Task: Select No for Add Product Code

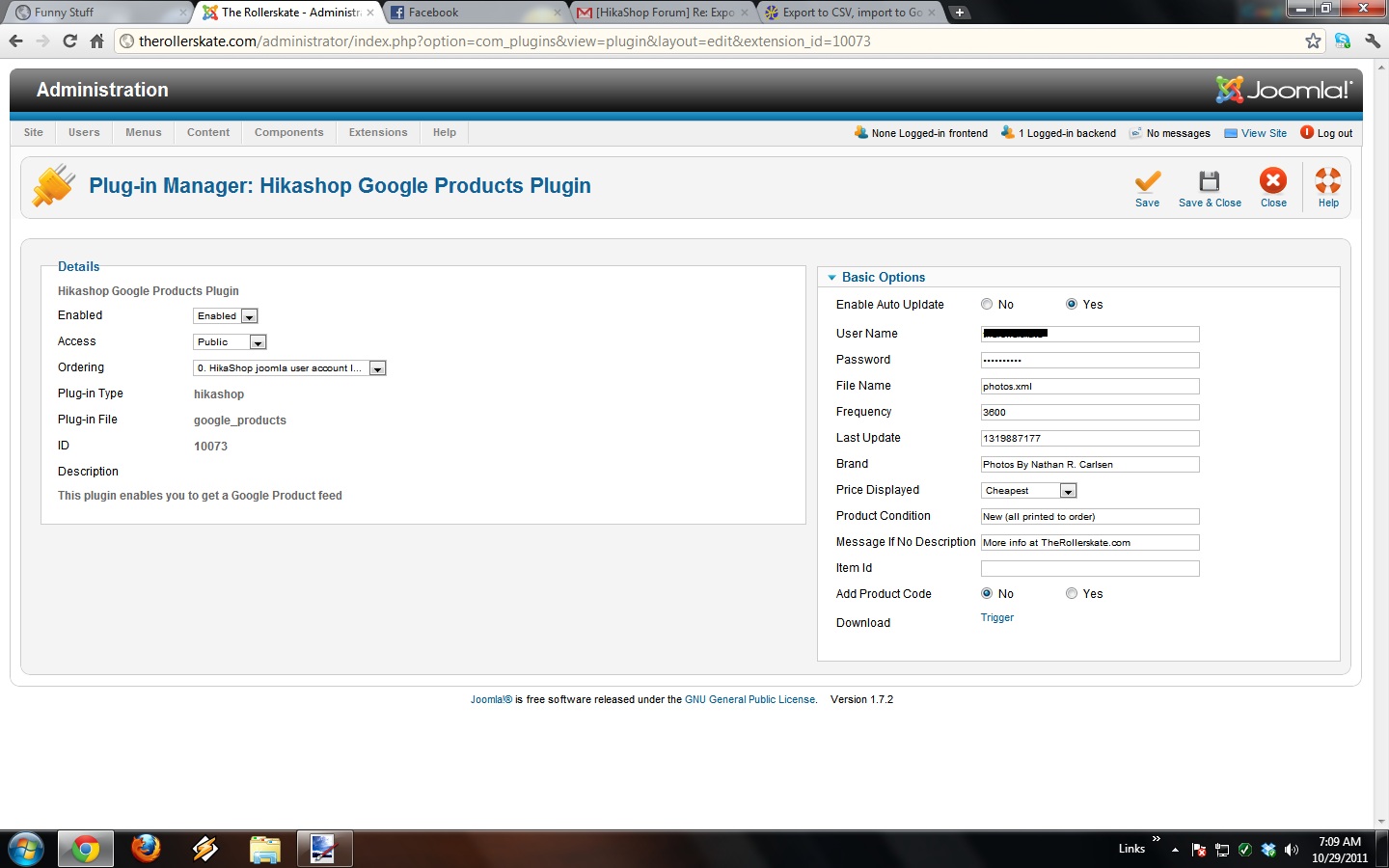Action: tap(987, 594)
